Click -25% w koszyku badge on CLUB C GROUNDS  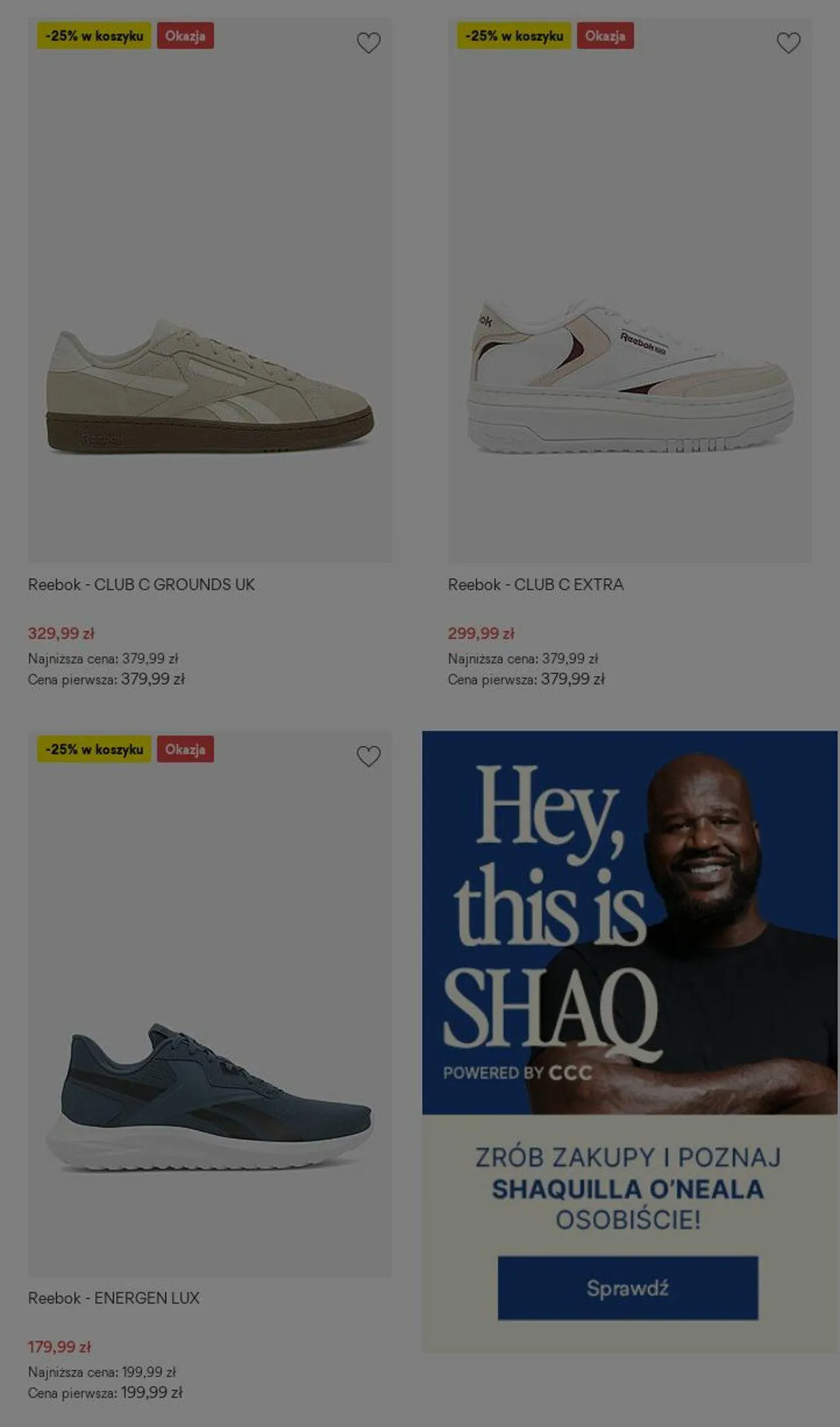pos(94,36)
